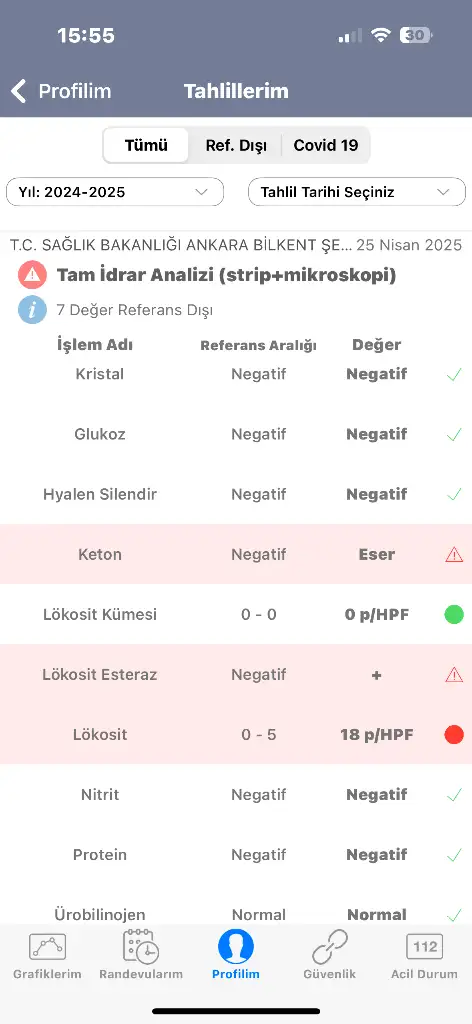
Task: Open the Randevularım calendar icon
Action: 141,946
